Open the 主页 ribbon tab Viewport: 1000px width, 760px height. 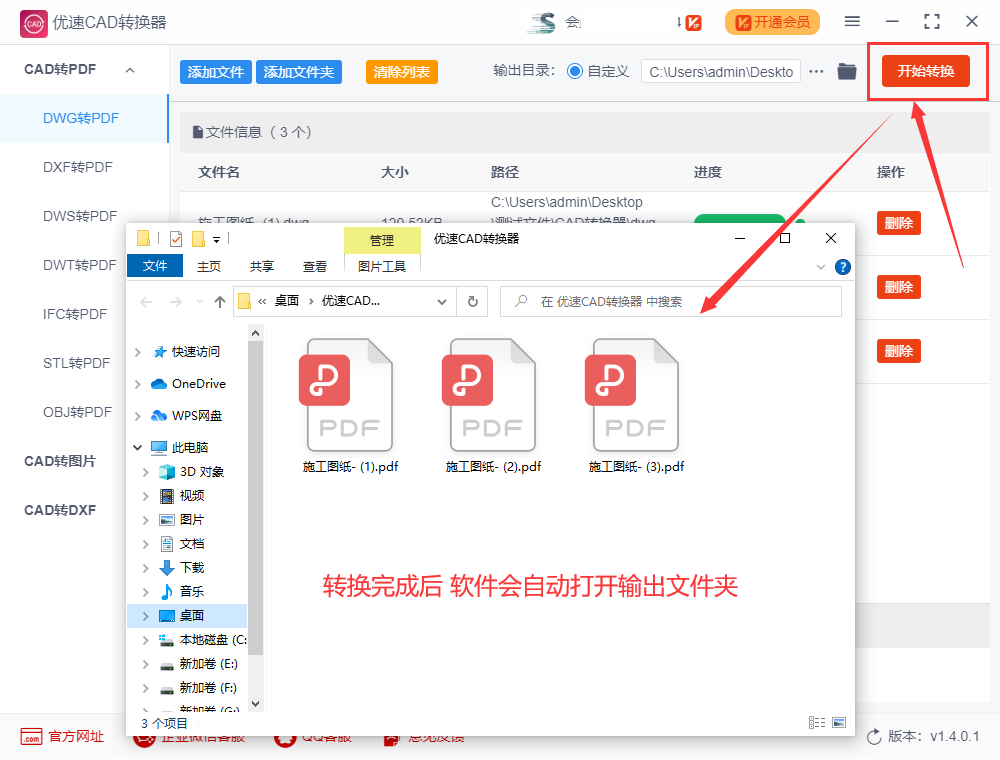[x=209, y=267]
